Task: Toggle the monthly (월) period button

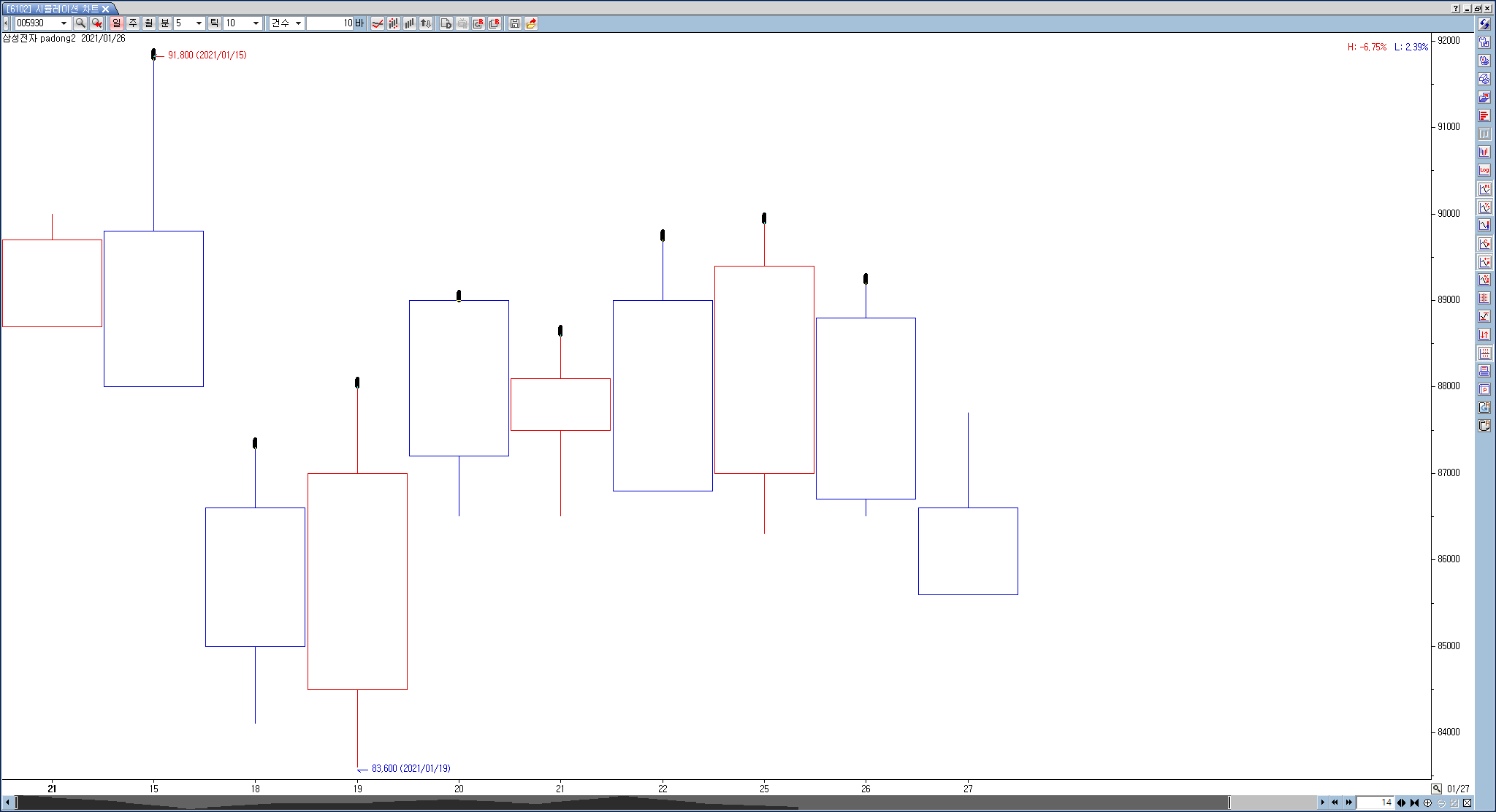Action: pos(149,23)
